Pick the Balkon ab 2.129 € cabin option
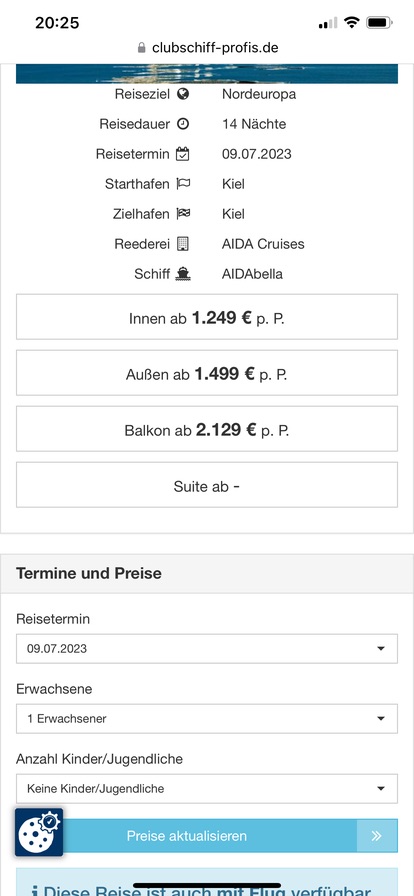414x896 pixels. click(x=206, y=429)
